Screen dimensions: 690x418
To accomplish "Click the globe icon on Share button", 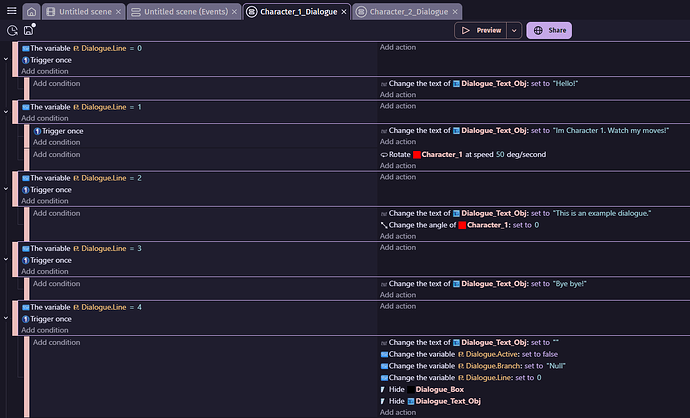I will 538,31.
